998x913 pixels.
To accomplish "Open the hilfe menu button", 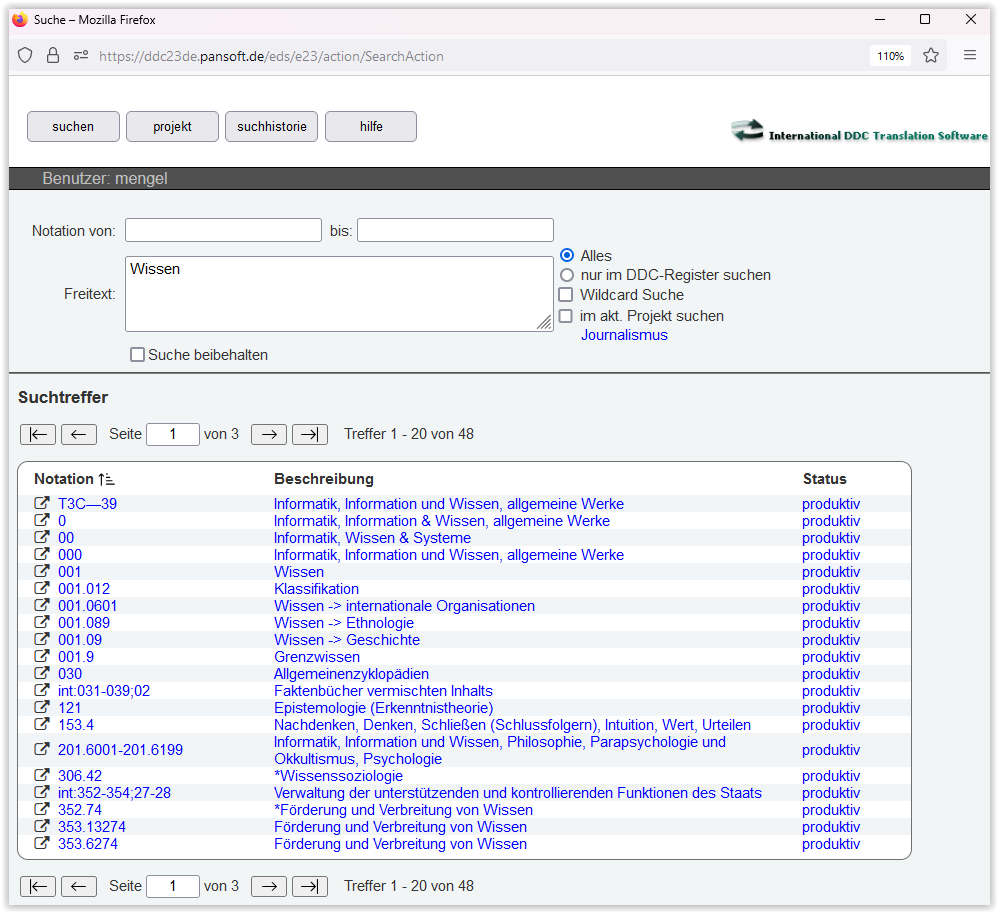I will 371,127.
